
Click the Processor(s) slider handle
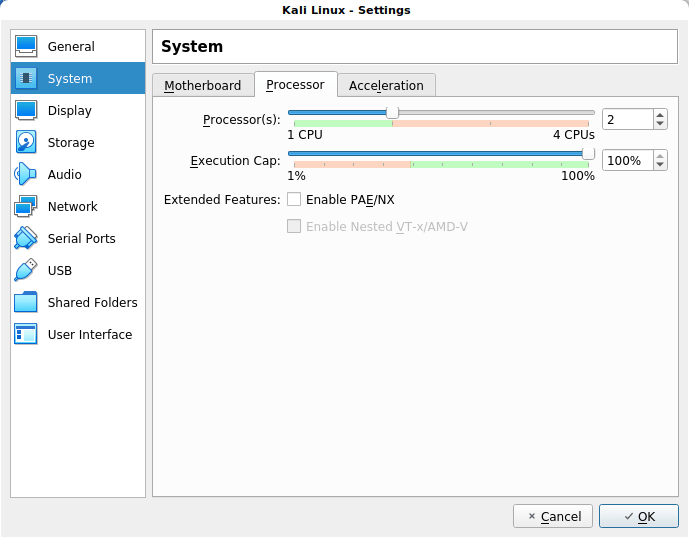click(392, 113)
